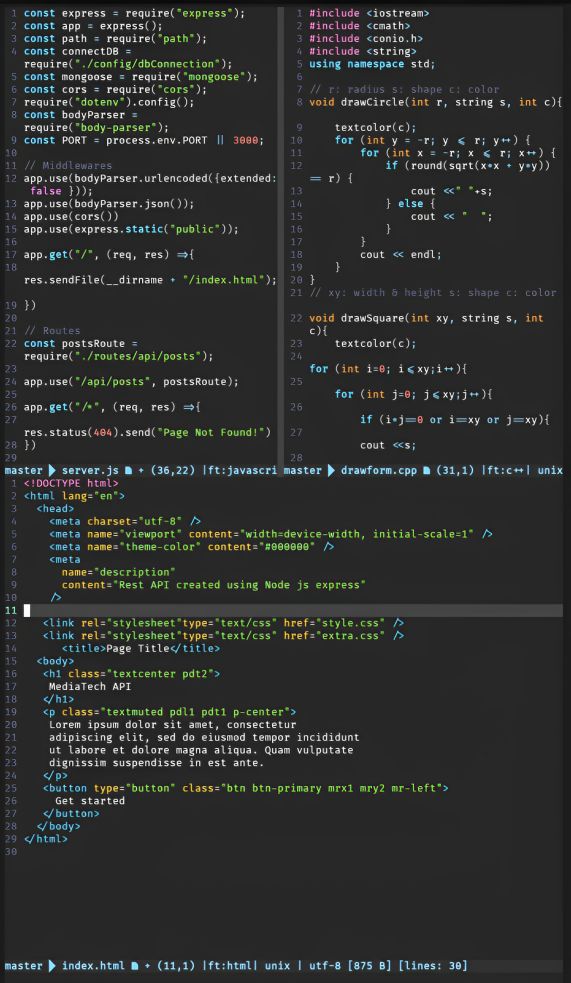Click 'master' in the drawform.cpp status line
This screenshot has height=983, width=571.
(x=303, y=470)
